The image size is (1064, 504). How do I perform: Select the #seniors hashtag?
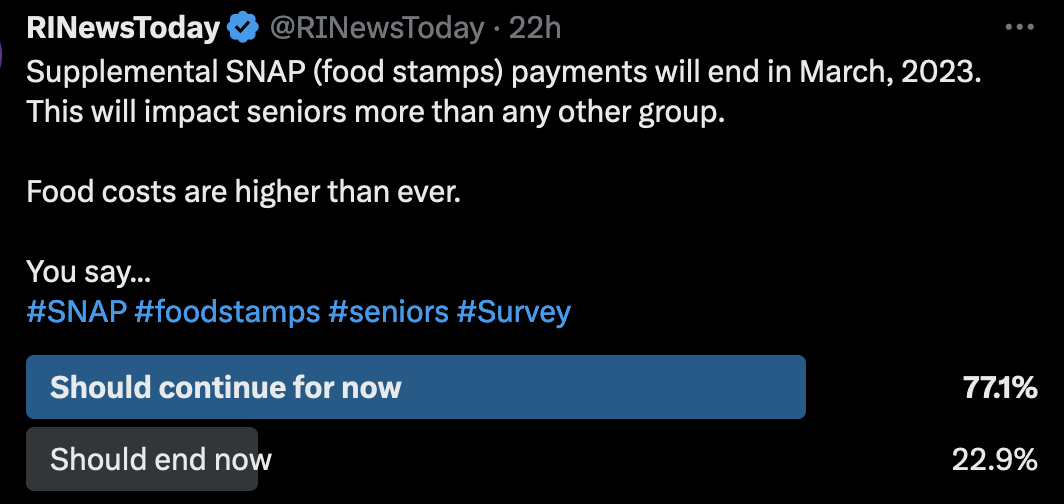click(387, 312)
